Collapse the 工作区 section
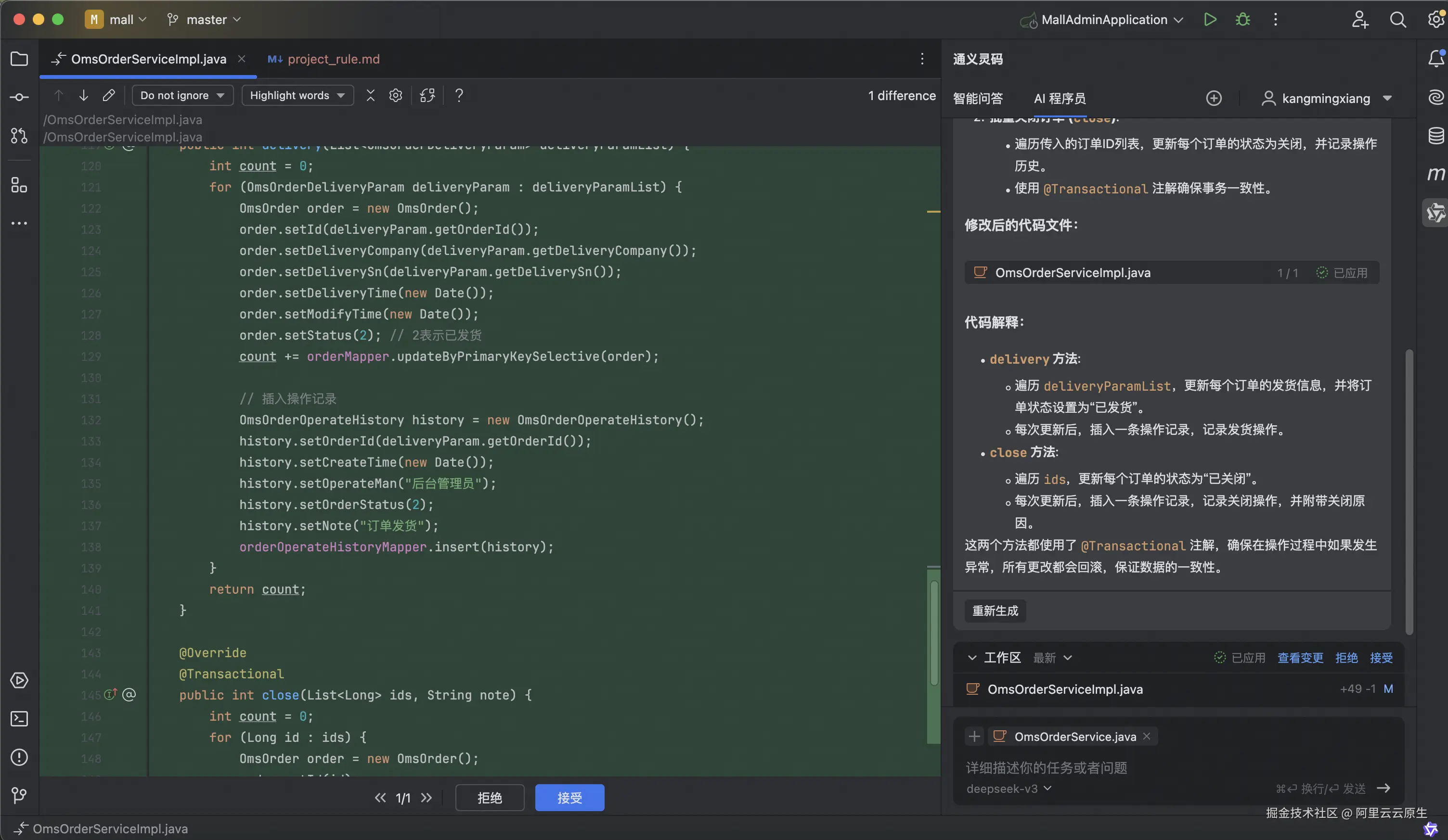Image resolution: width=1448 pixels, height=840 pixels. click(x=971, y=657)
